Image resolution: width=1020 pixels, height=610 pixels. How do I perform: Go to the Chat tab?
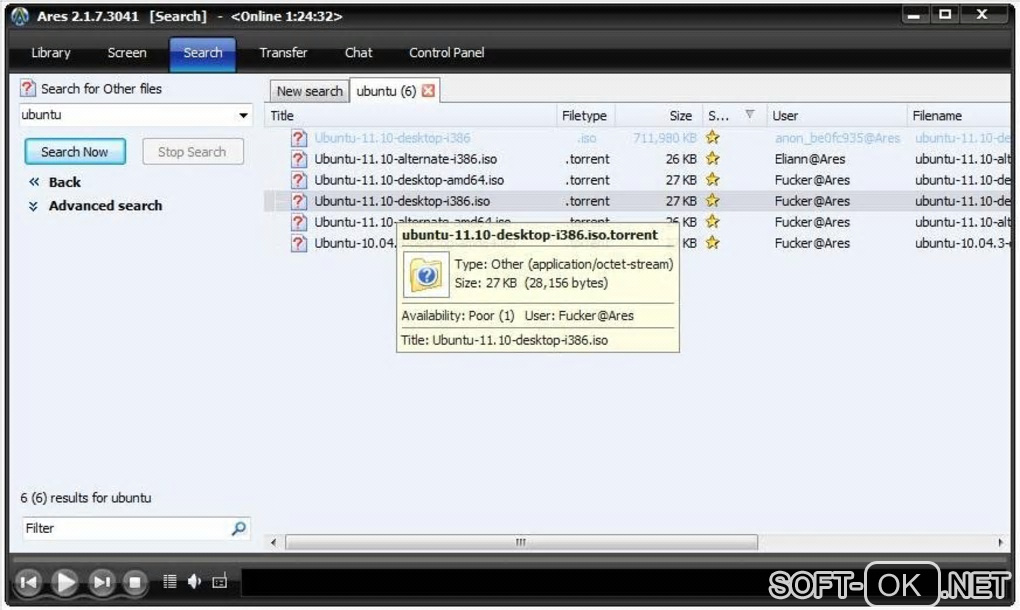(358, 53)
